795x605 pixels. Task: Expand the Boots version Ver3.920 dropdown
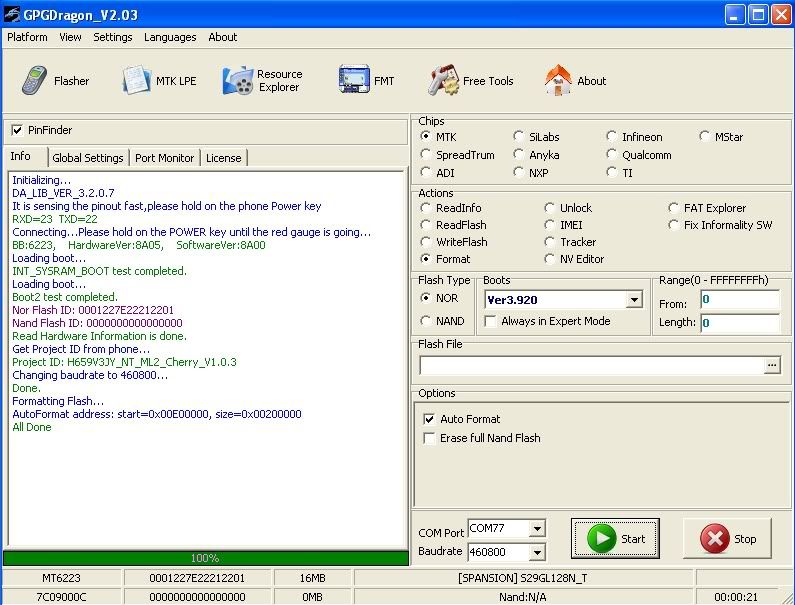point(634,300)
